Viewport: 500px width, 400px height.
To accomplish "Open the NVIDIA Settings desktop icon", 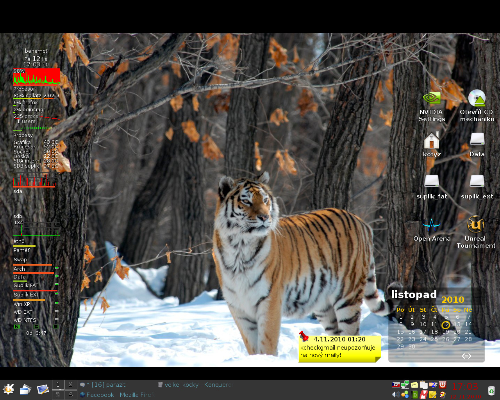I will point(432,105).
